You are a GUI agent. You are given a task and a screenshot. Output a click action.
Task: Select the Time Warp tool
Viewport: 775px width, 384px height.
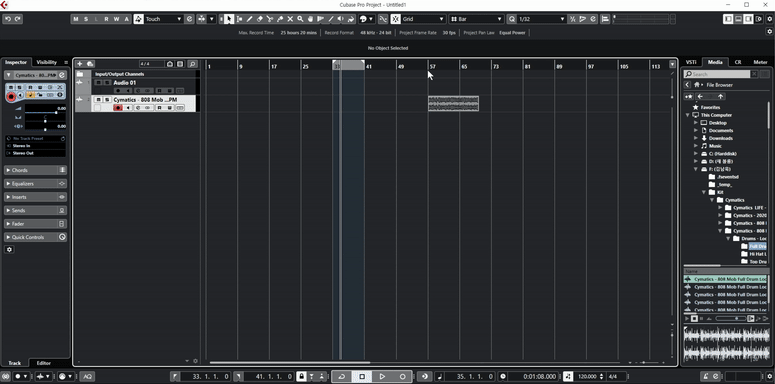[x=320, y=19]
